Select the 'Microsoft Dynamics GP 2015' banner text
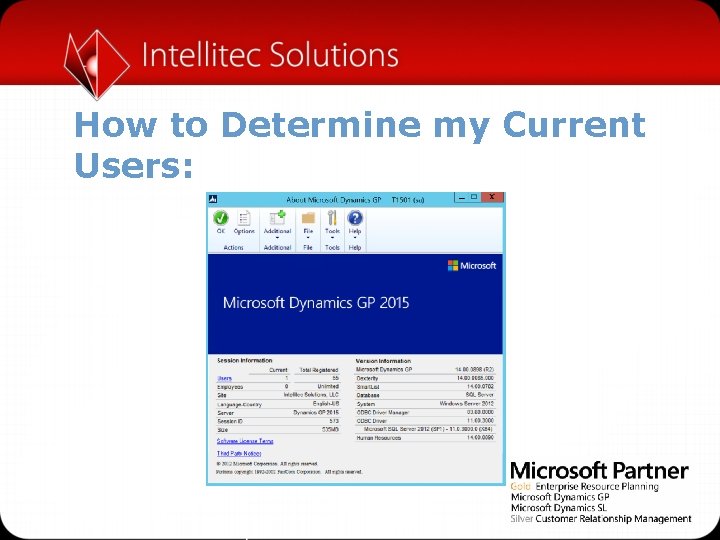720x540 pixels. (316, 303)
